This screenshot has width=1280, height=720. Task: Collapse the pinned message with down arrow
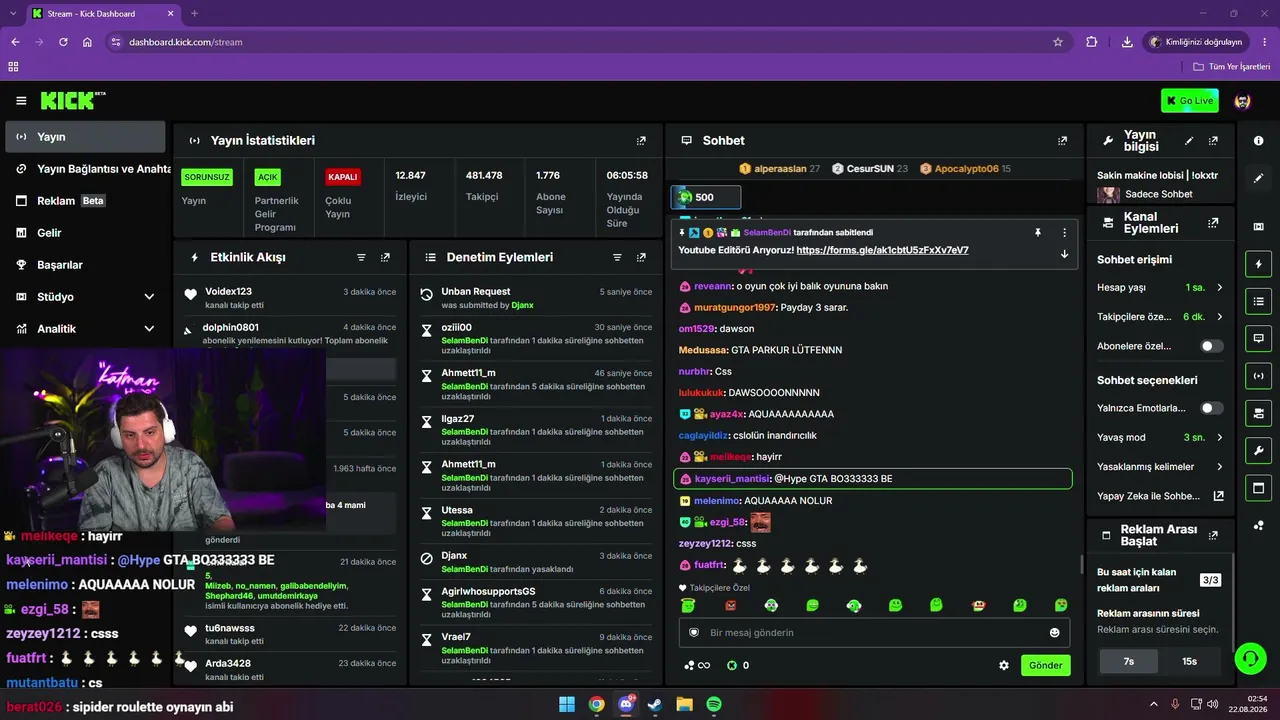pos(1064,254)
